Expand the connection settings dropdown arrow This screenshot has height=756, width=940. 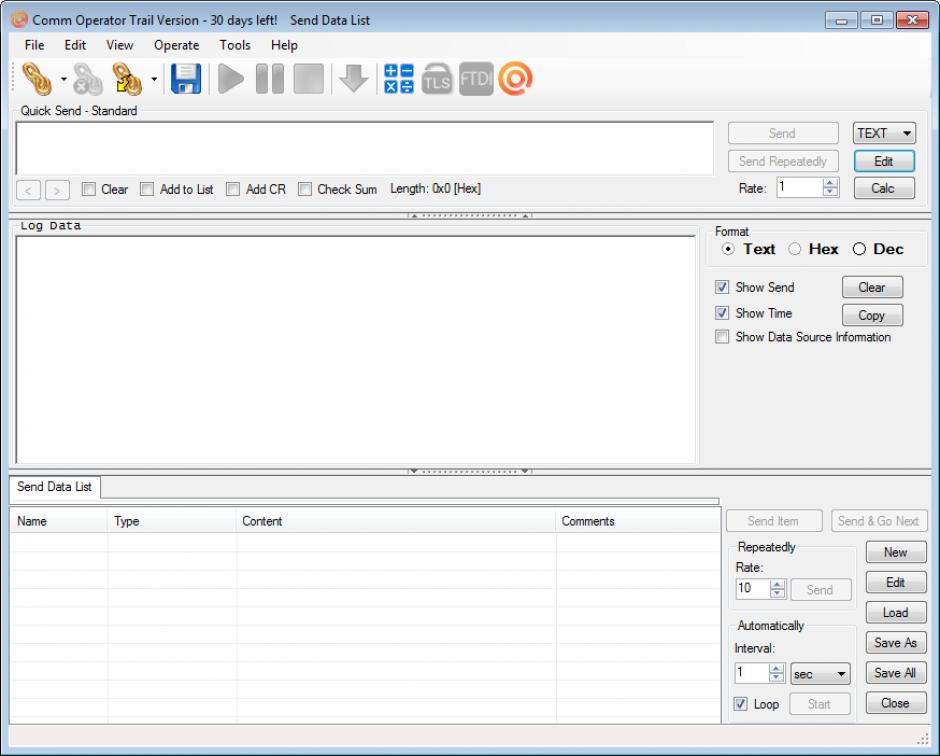[x=154, y=79]
